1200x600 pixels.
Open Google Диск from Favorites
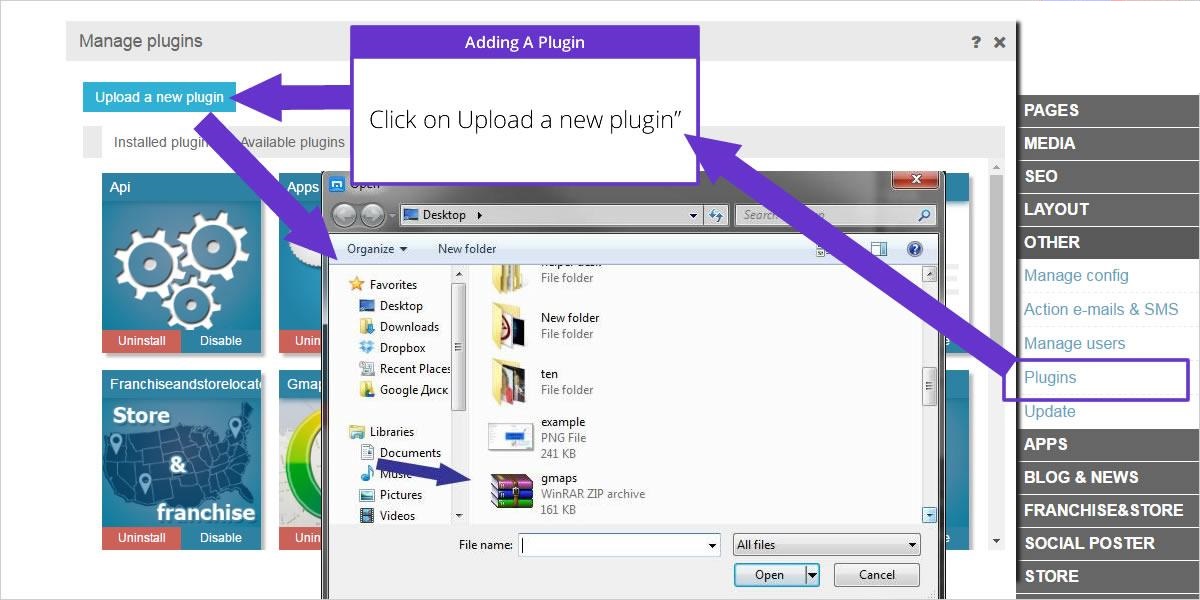413,390
